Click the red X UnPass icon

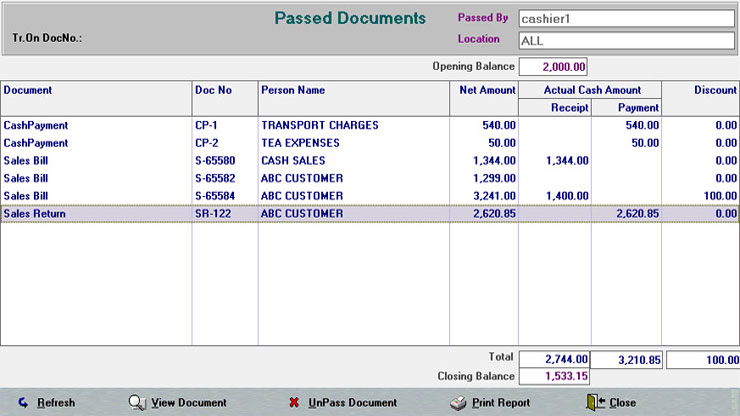coord(294,402)
